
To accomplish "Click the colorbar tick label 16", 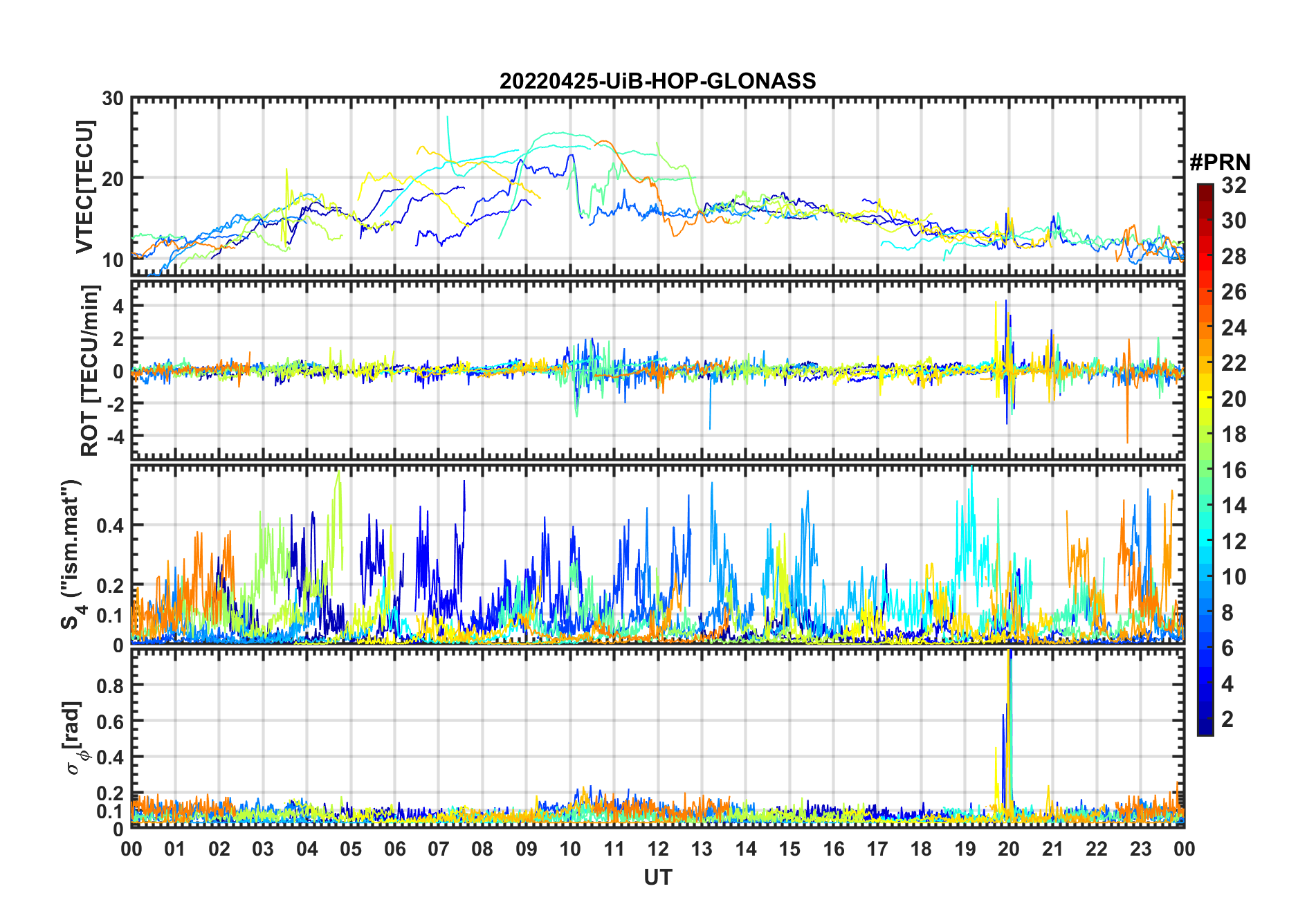I will pyautogui.click(x=1233, y=470).
